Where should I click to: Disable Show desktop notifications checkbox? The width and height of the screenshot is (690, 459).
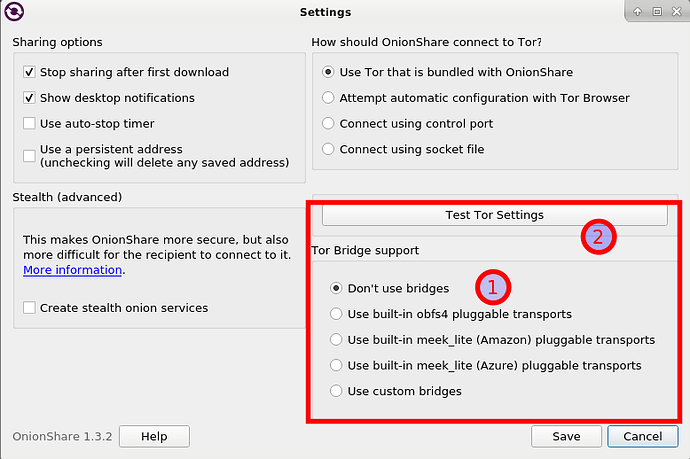(30, 98)
